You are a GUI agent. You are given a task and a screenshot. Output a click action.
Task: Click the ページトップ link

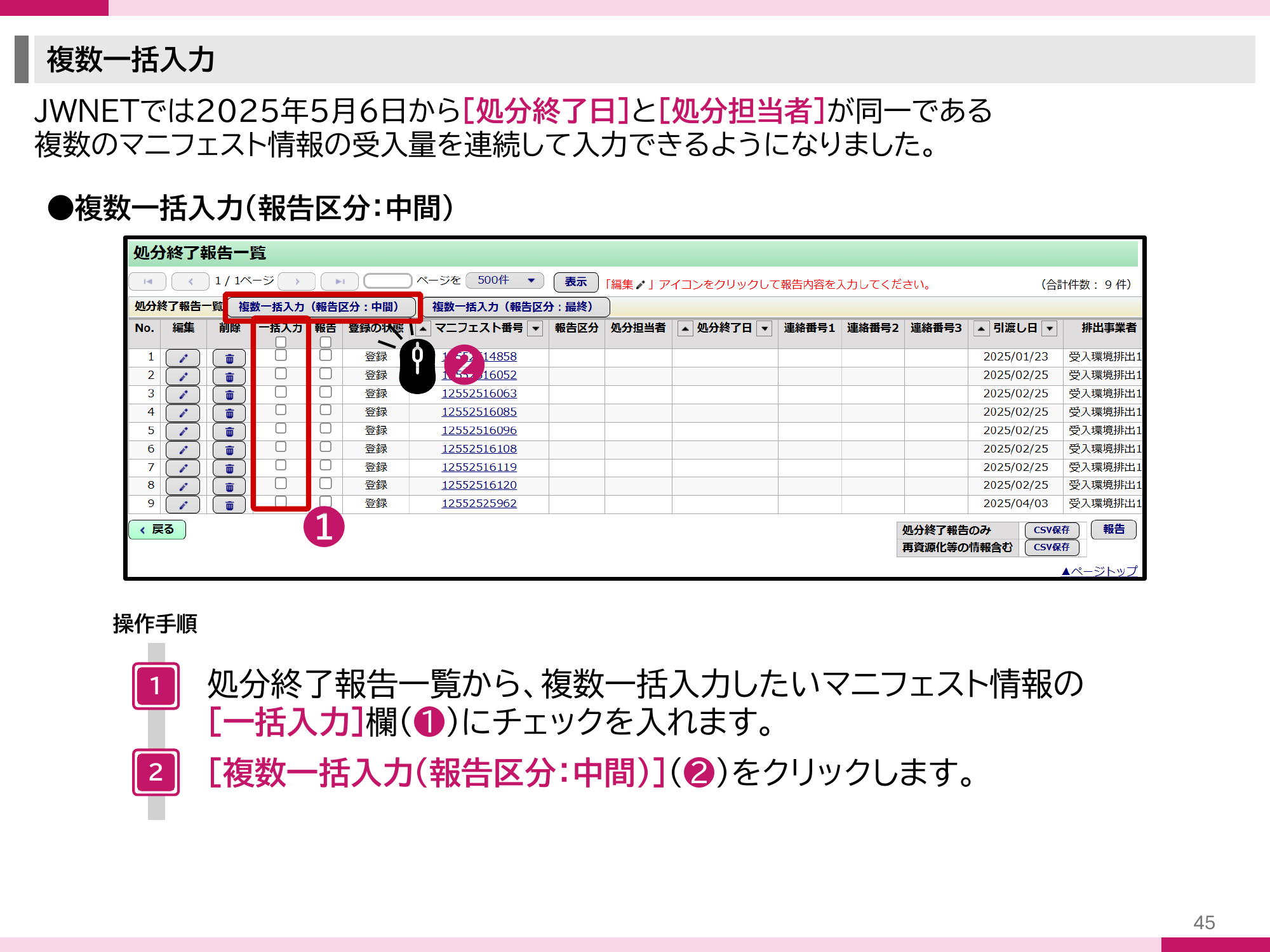click(x=1100, y=571)
